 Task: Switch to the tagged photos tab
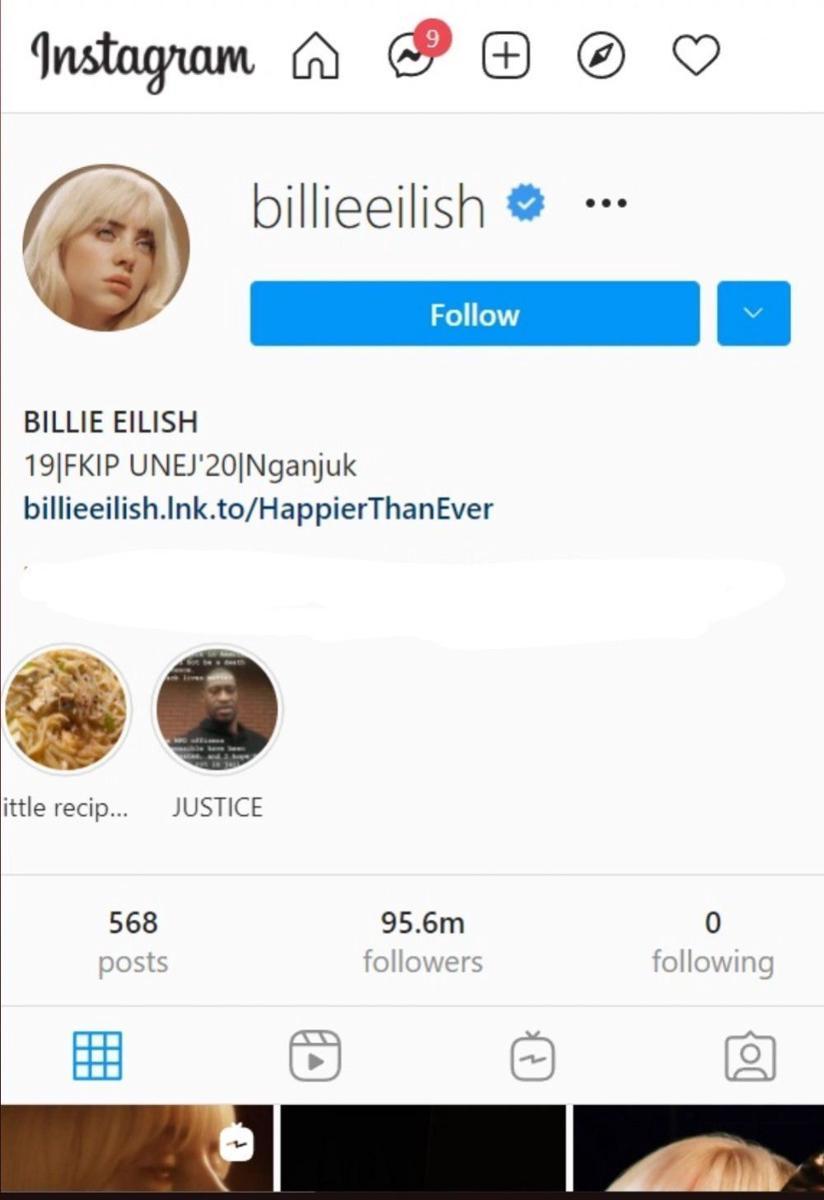750,1056
